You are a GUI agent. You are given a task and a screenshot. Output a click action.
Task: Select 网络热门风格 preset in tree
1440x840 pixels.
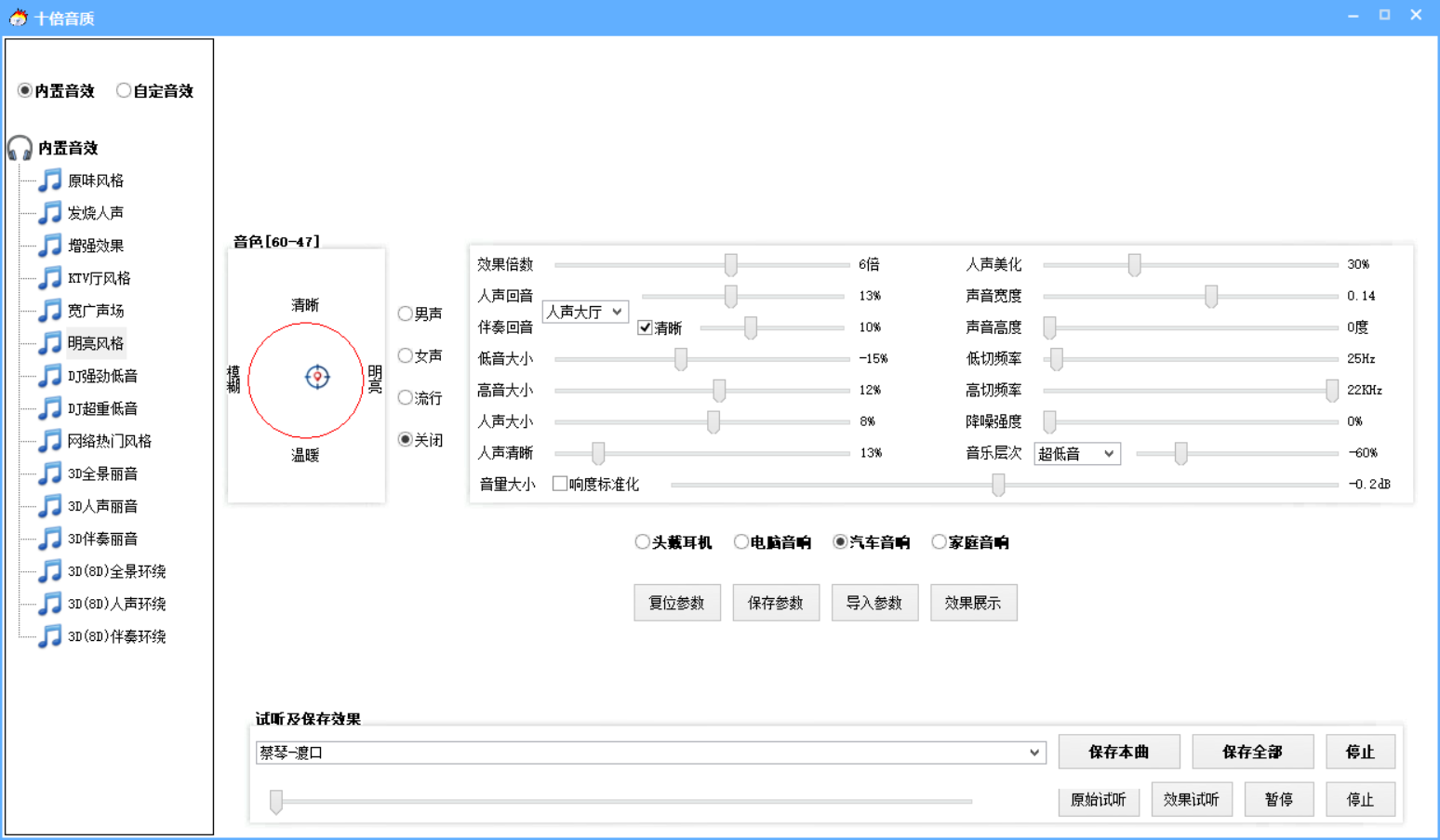click(x=110, y=441)
